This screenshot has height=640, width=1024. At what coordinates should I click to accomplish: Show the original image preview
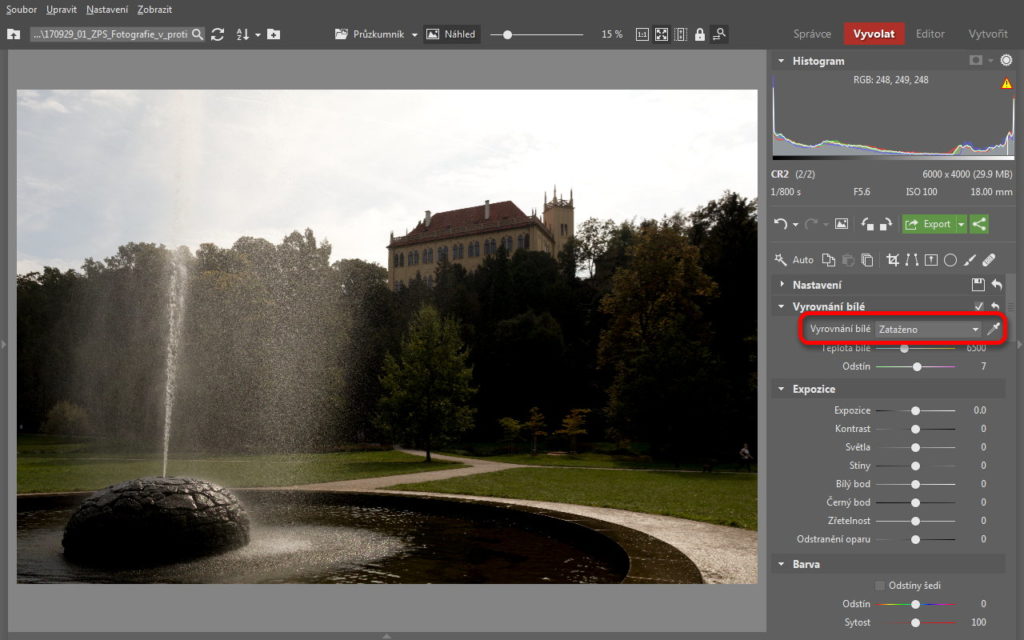click(841, 224)
